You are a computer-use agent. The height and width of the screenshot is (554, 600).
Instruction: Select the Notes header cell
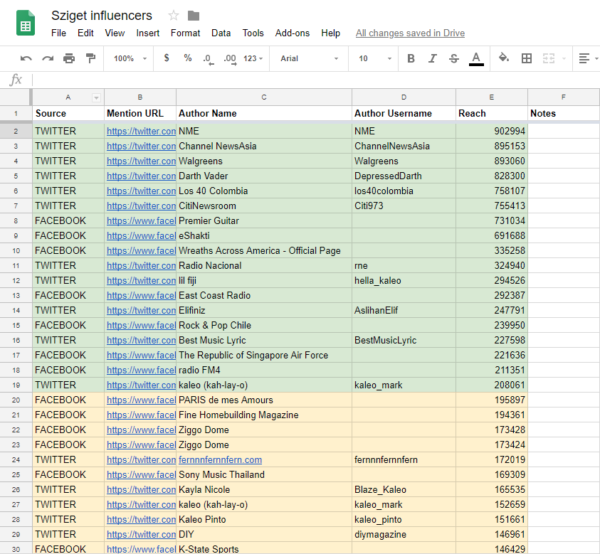[x=563, y=113]
